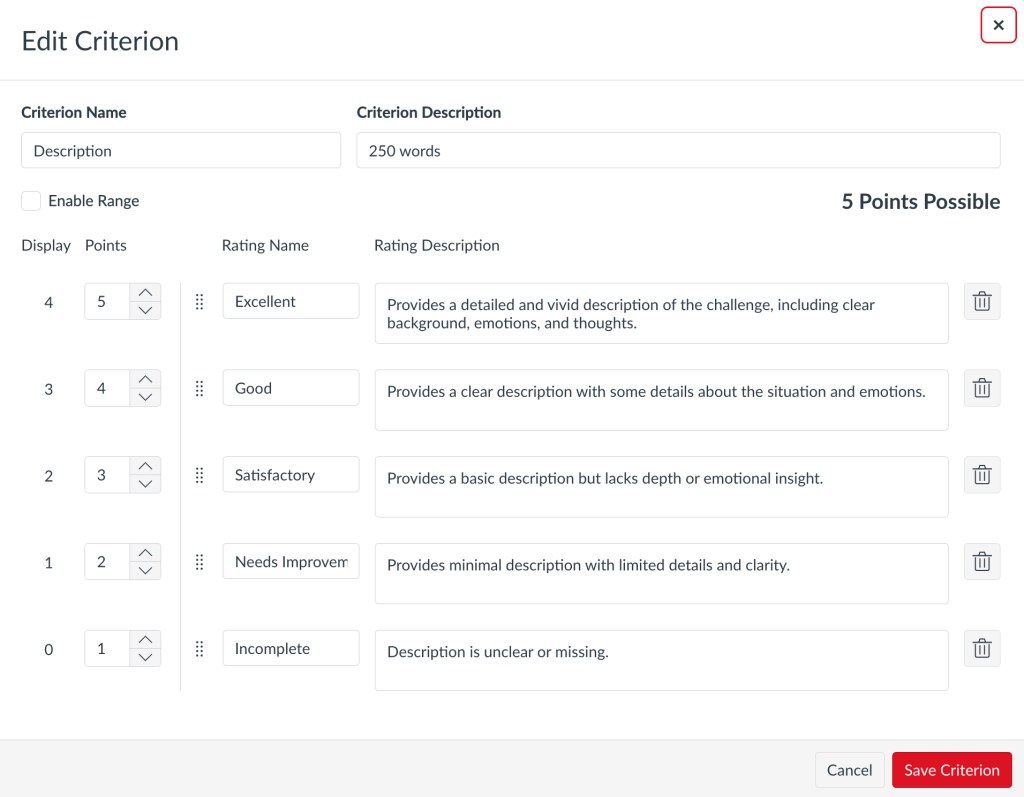Delete the Good rating row
The width and height of the screenshot is (1024, 797).
pos(981,389)
